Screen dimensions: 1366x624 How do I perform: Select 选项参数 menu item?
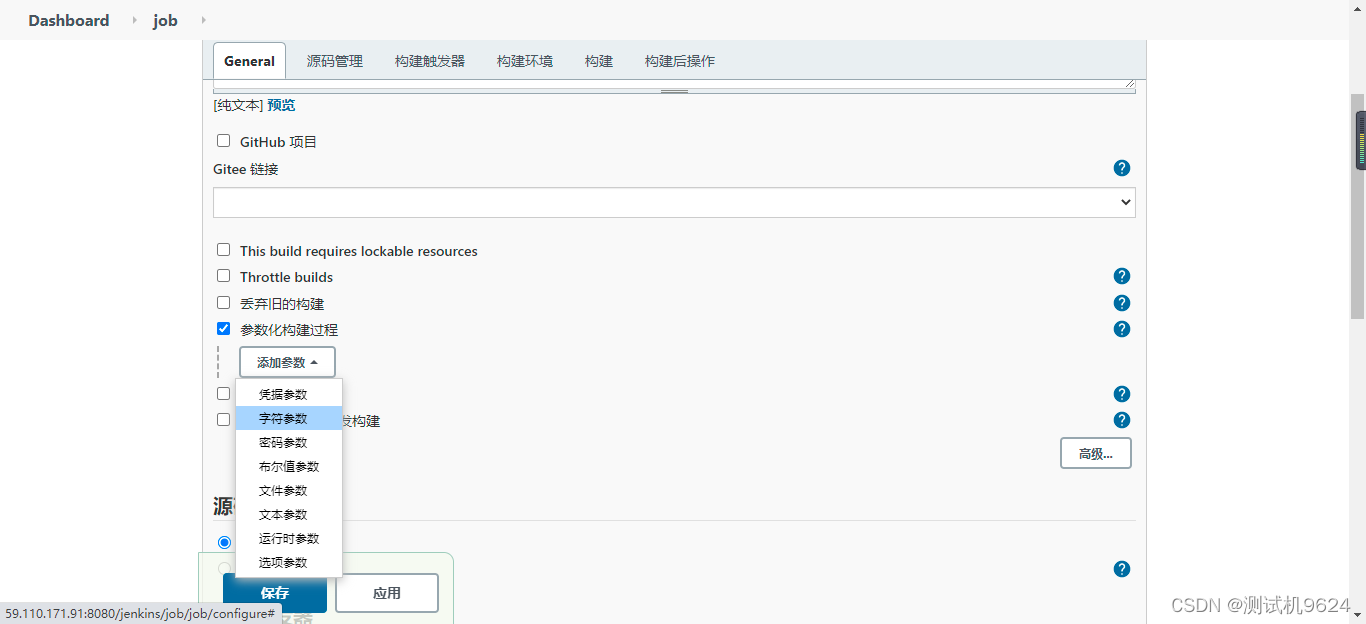tap(289, 562)
